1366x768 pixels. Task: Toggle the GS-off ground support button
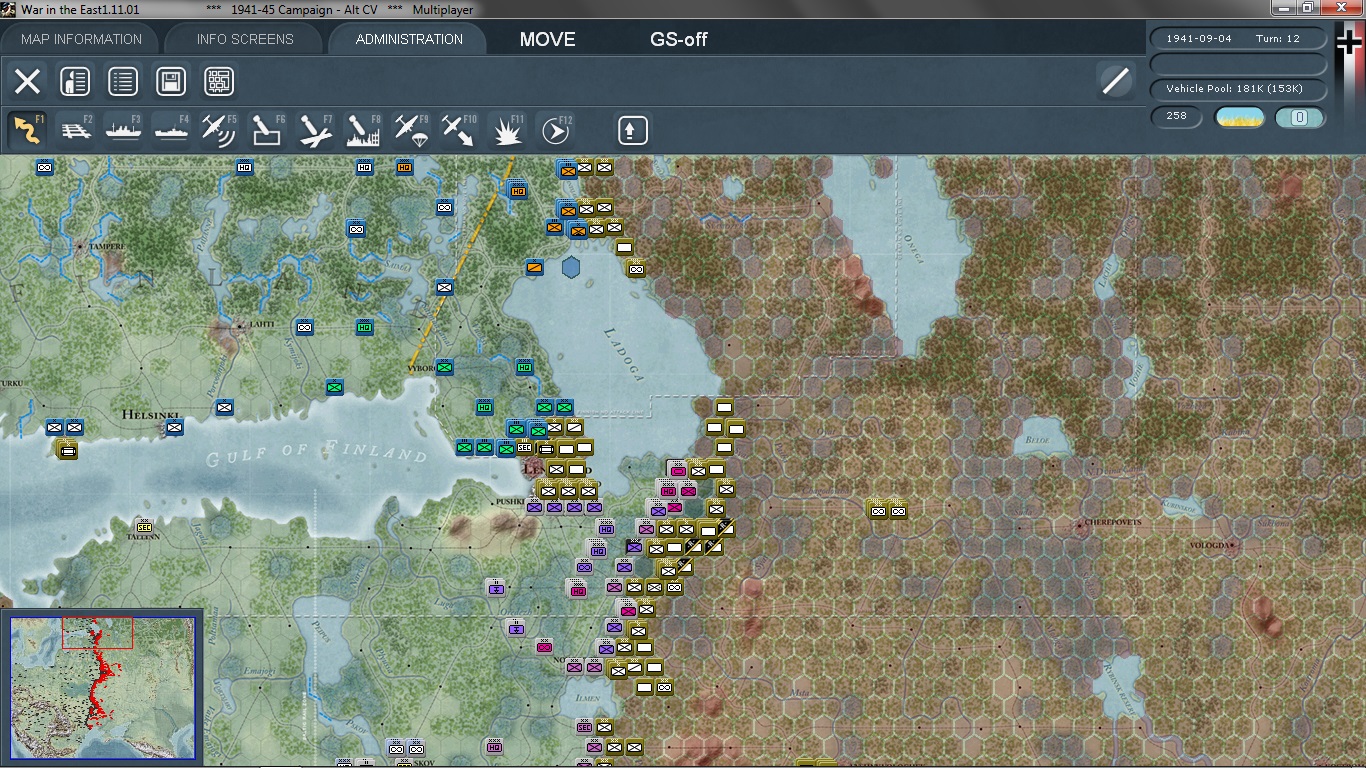coord(679,39)
